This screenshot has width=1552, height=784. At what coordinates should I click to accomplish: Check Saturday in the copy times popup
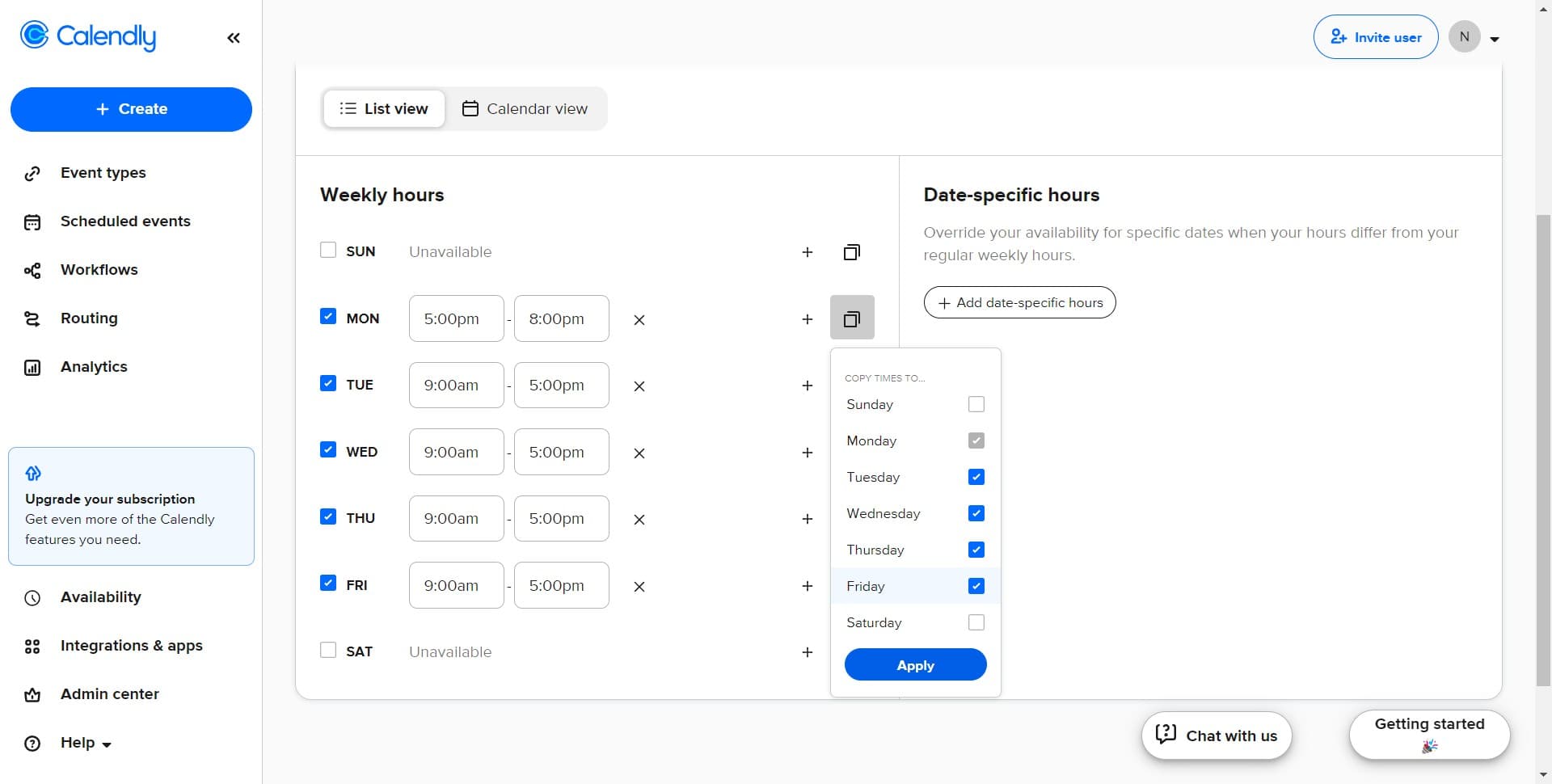pyautogui.click(x=976, y=622)
